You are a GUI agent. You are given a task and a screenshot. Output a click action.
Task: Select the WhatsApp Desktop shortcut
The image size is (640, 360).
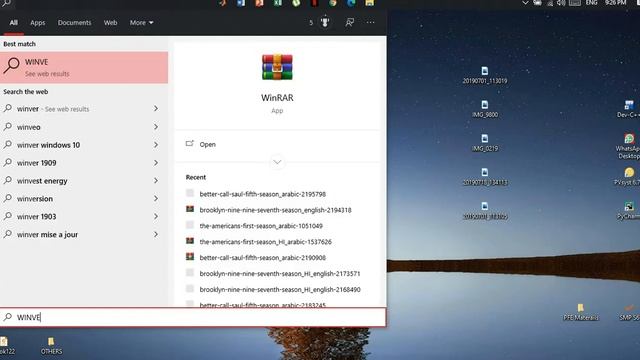click(629, 146)
